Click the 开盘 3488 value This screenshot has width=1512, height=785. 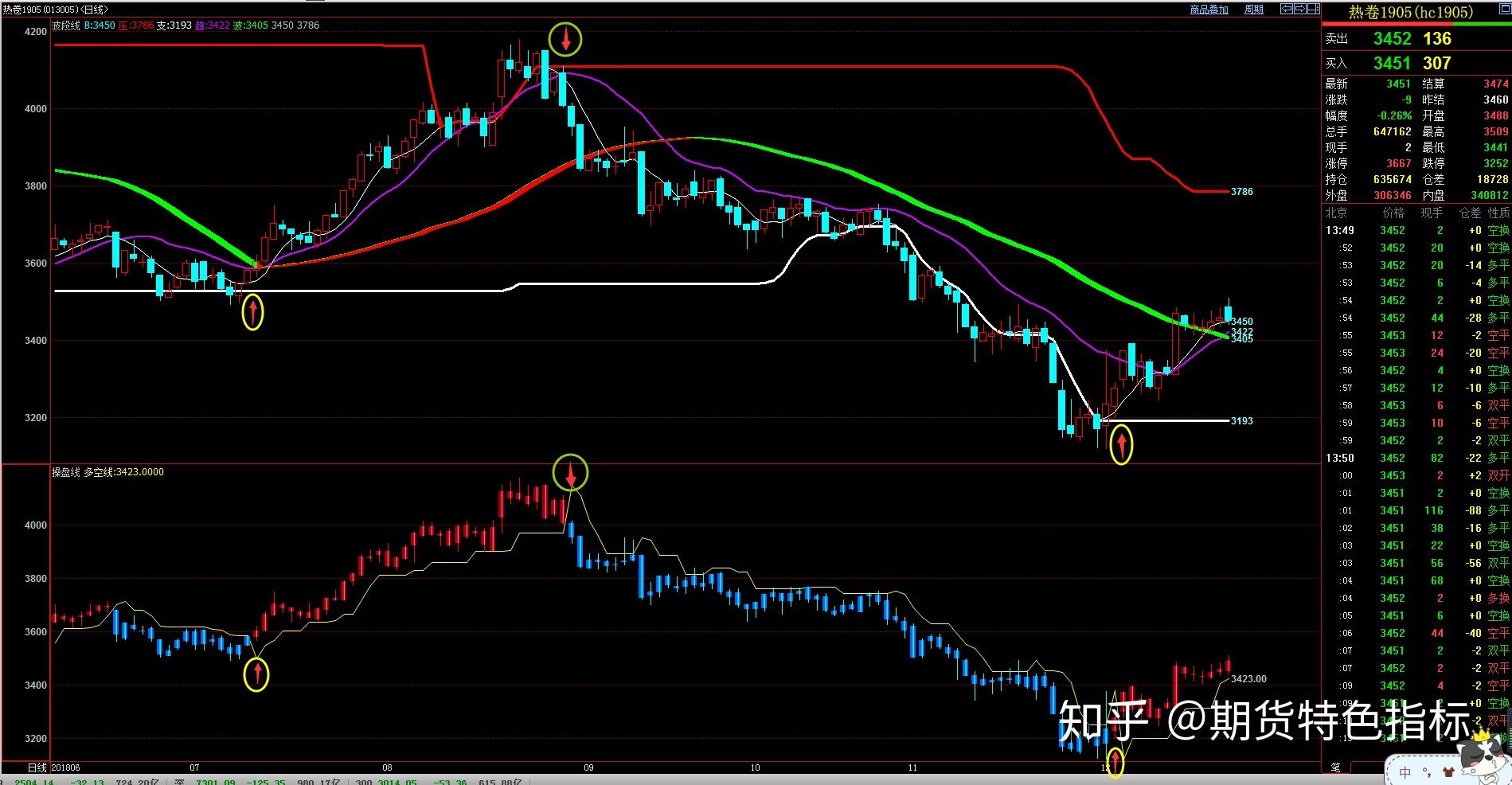pos(1495,115)
